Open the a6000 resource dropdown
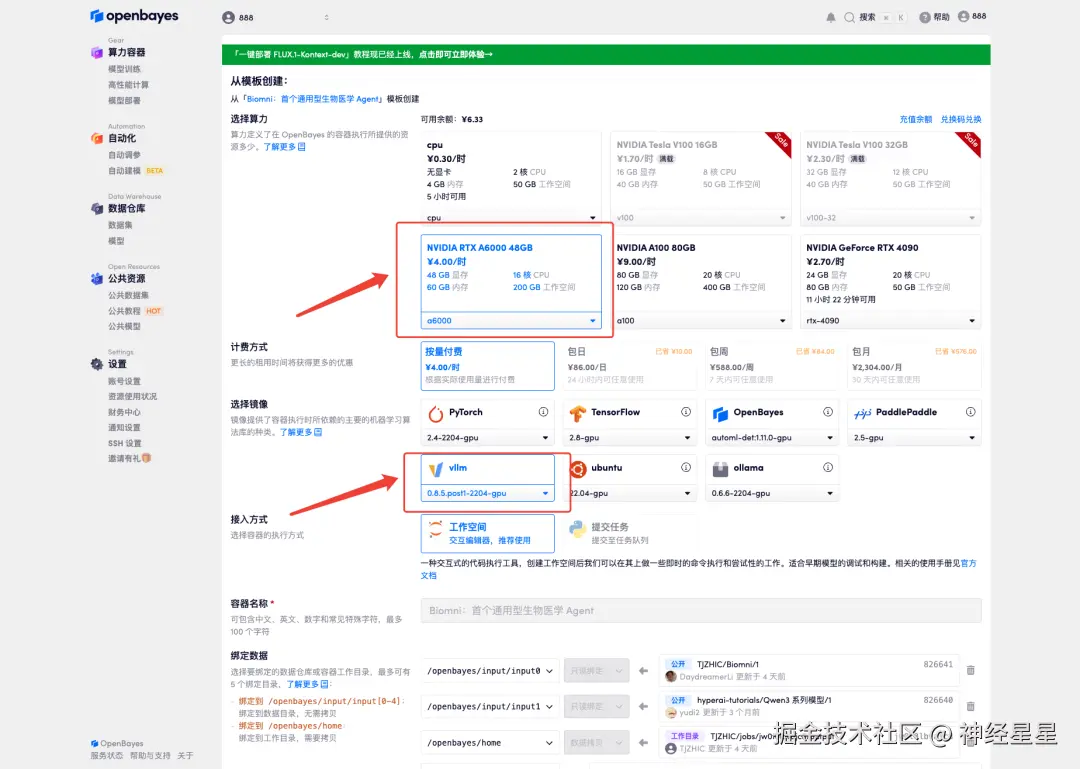Image resolution: width=1080 pixels, height=769 pixels. (x=511, y=320)
